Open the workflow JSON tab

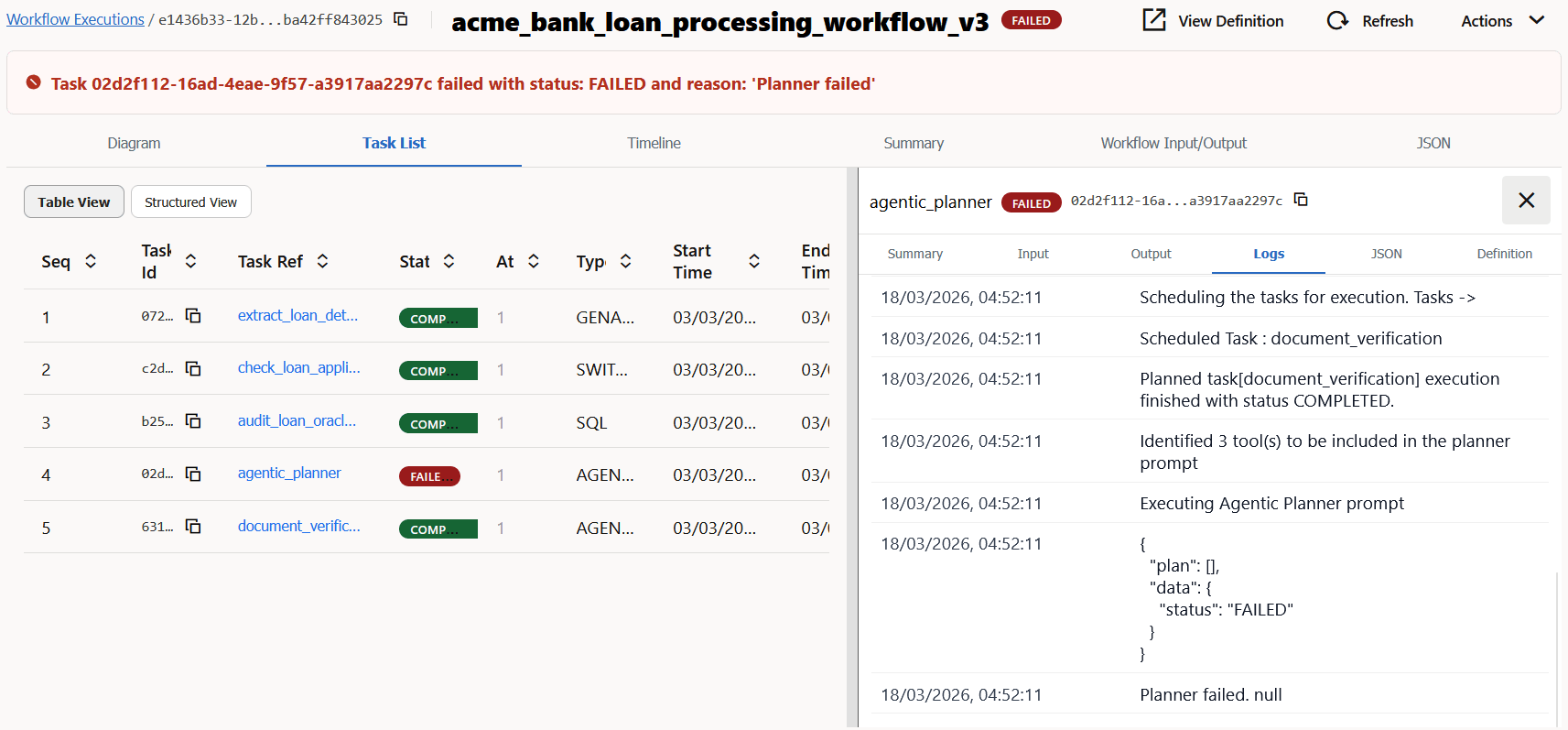(1433, 143)
